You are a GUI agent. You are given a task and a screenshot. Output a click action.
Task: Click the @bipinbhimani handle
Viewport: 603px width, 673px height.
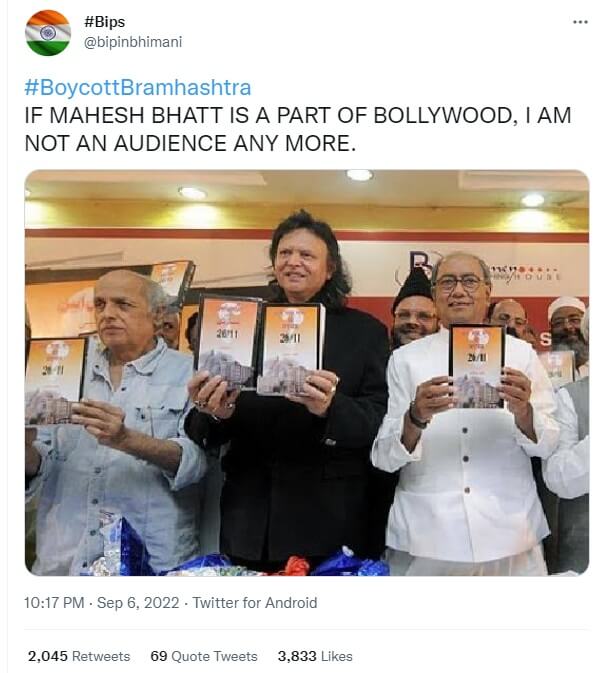coord(132,42)
